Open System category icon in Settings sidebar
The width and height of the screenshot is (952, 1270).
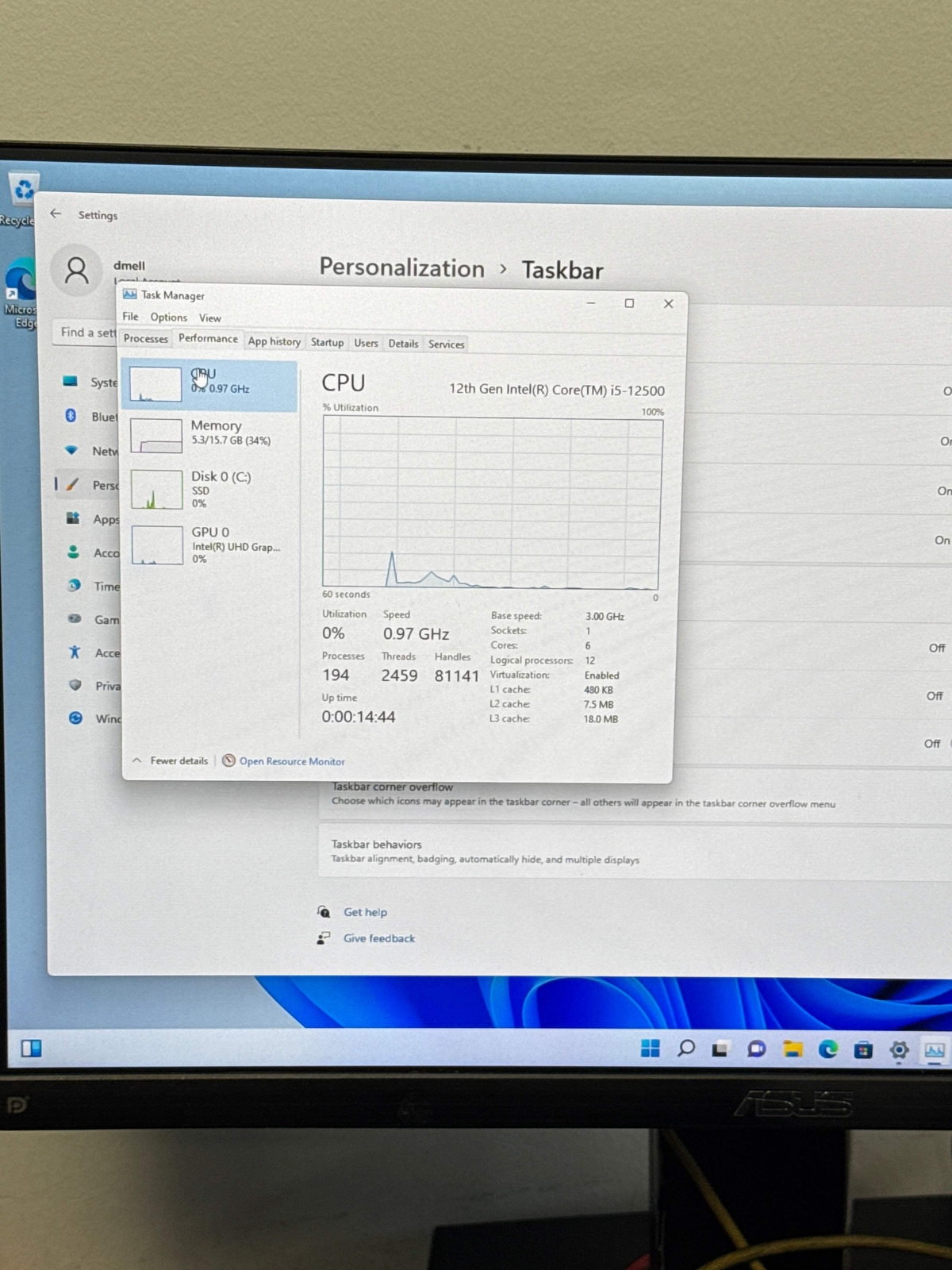point(70,381)
